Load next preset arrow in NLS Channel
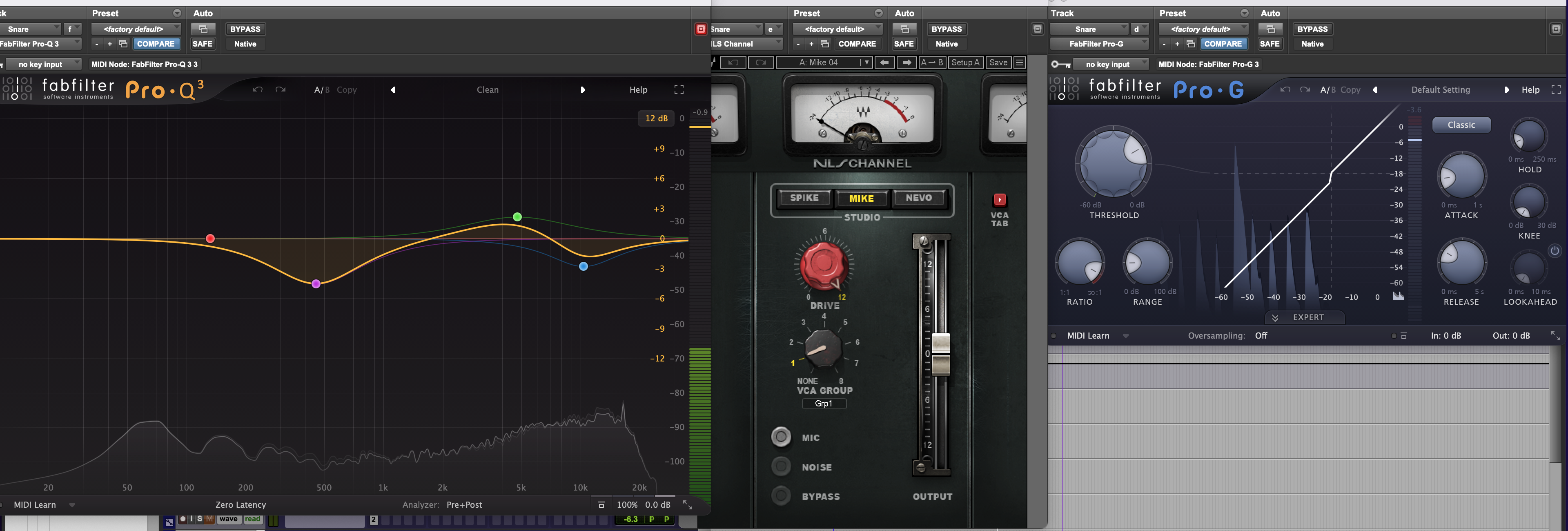This screenshot has width=1568, height=531. 907,62
